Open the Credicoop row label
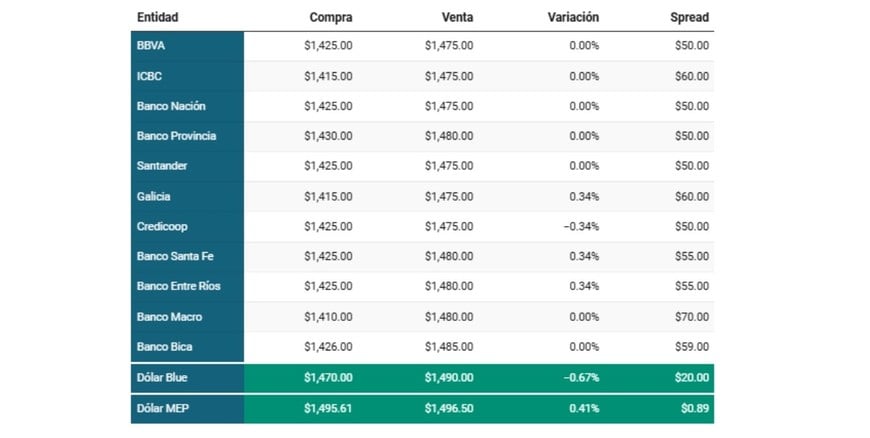The height and width of the screenshot is (438, 870). point(162,226)
